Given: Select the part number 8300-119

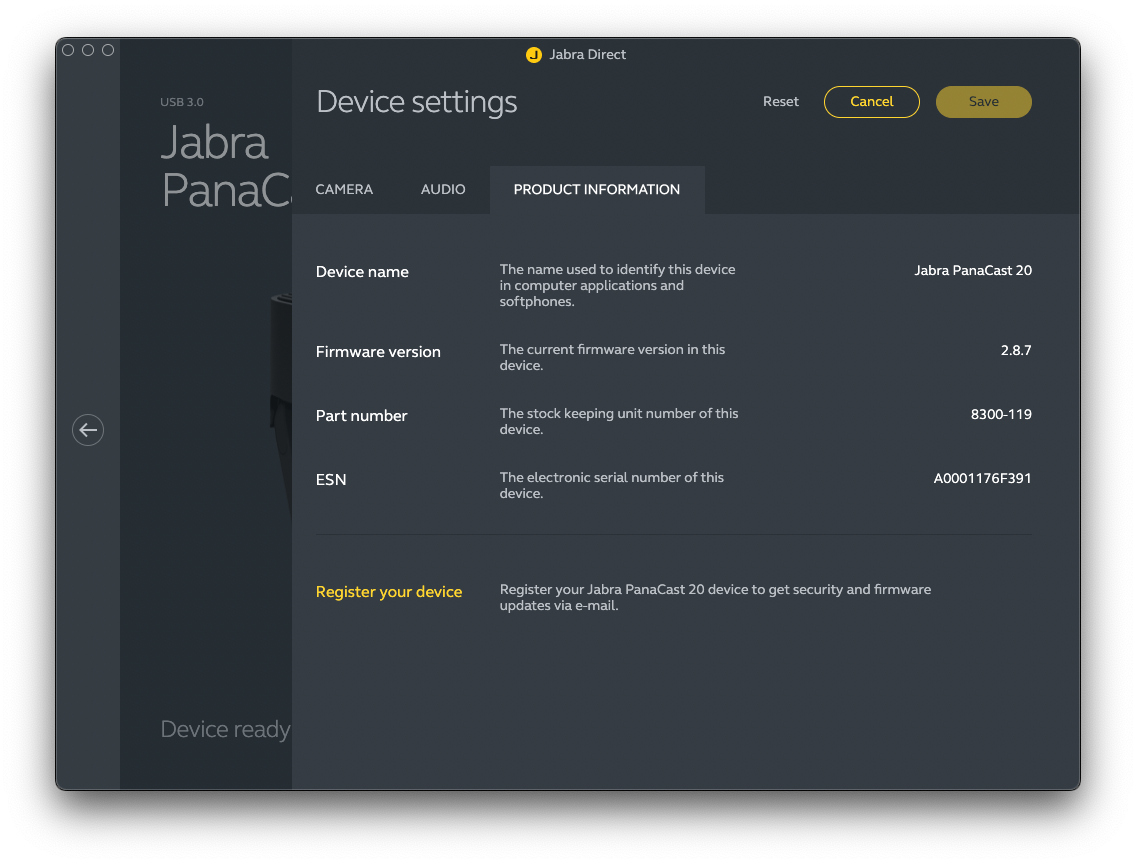Looking at the screenshot, I should [x=1001, y=414].
